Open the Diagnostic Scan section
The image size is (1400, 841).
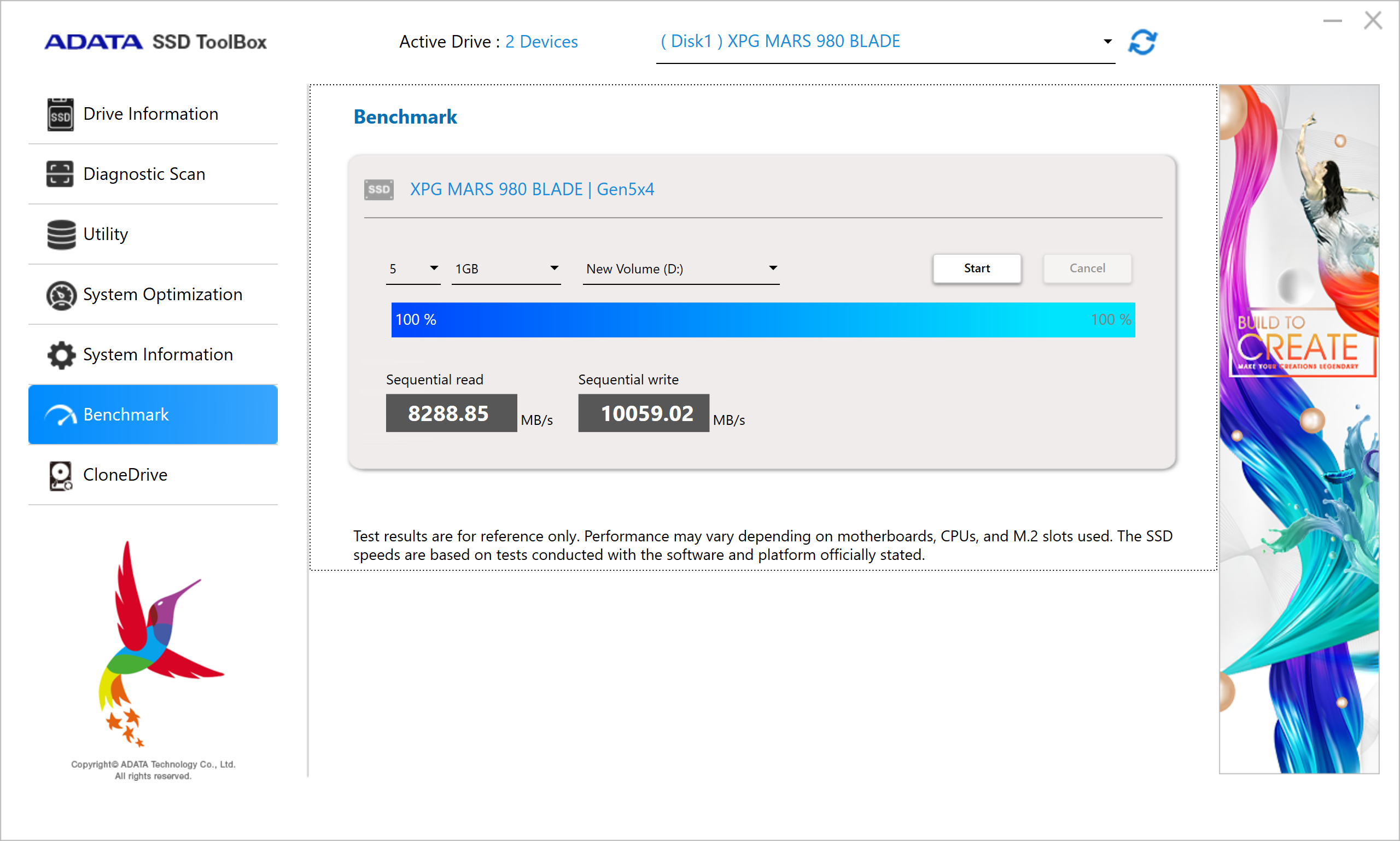point(153,174)
